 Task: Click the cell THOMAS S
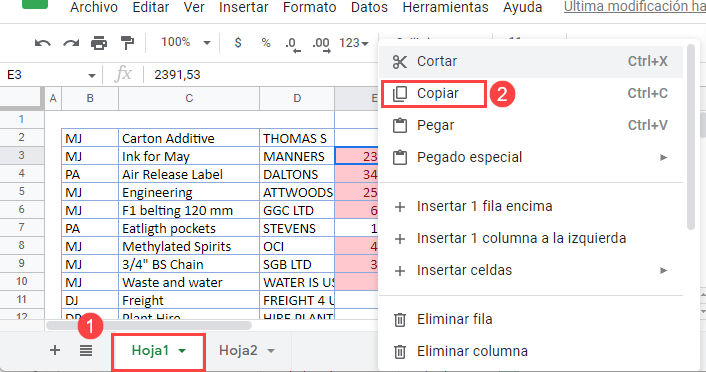coord(297,138)
